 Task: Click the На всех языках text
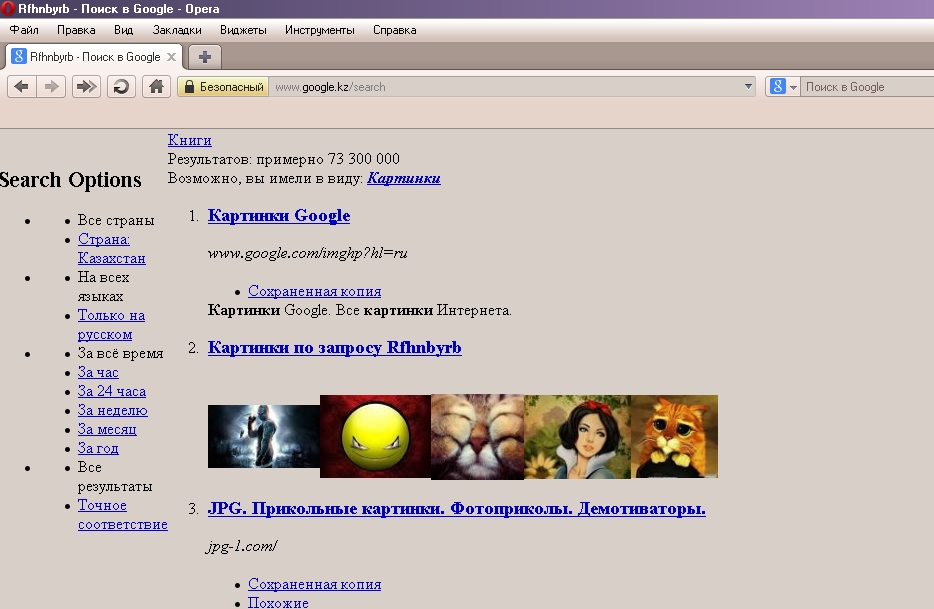(x=104, y=287)
